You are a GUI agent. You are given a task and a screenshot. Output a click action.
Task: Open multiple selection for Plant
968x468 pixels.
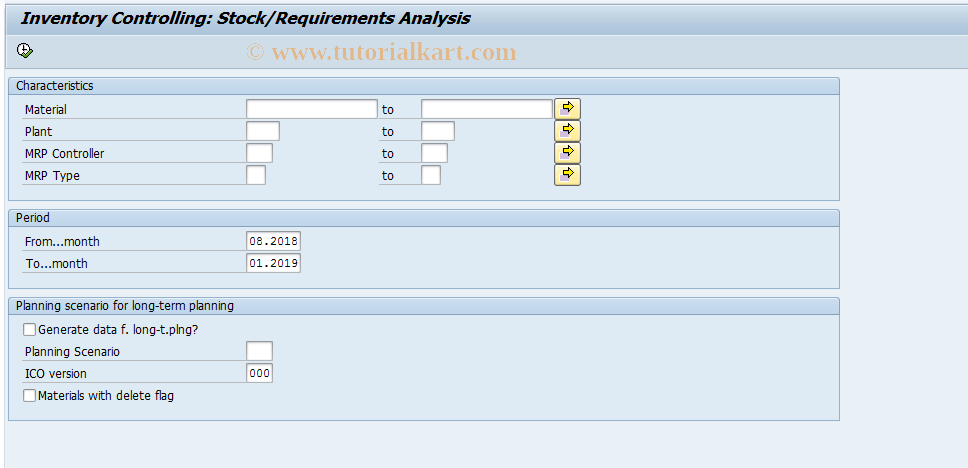pyautogui.click(x=567, y=131)
